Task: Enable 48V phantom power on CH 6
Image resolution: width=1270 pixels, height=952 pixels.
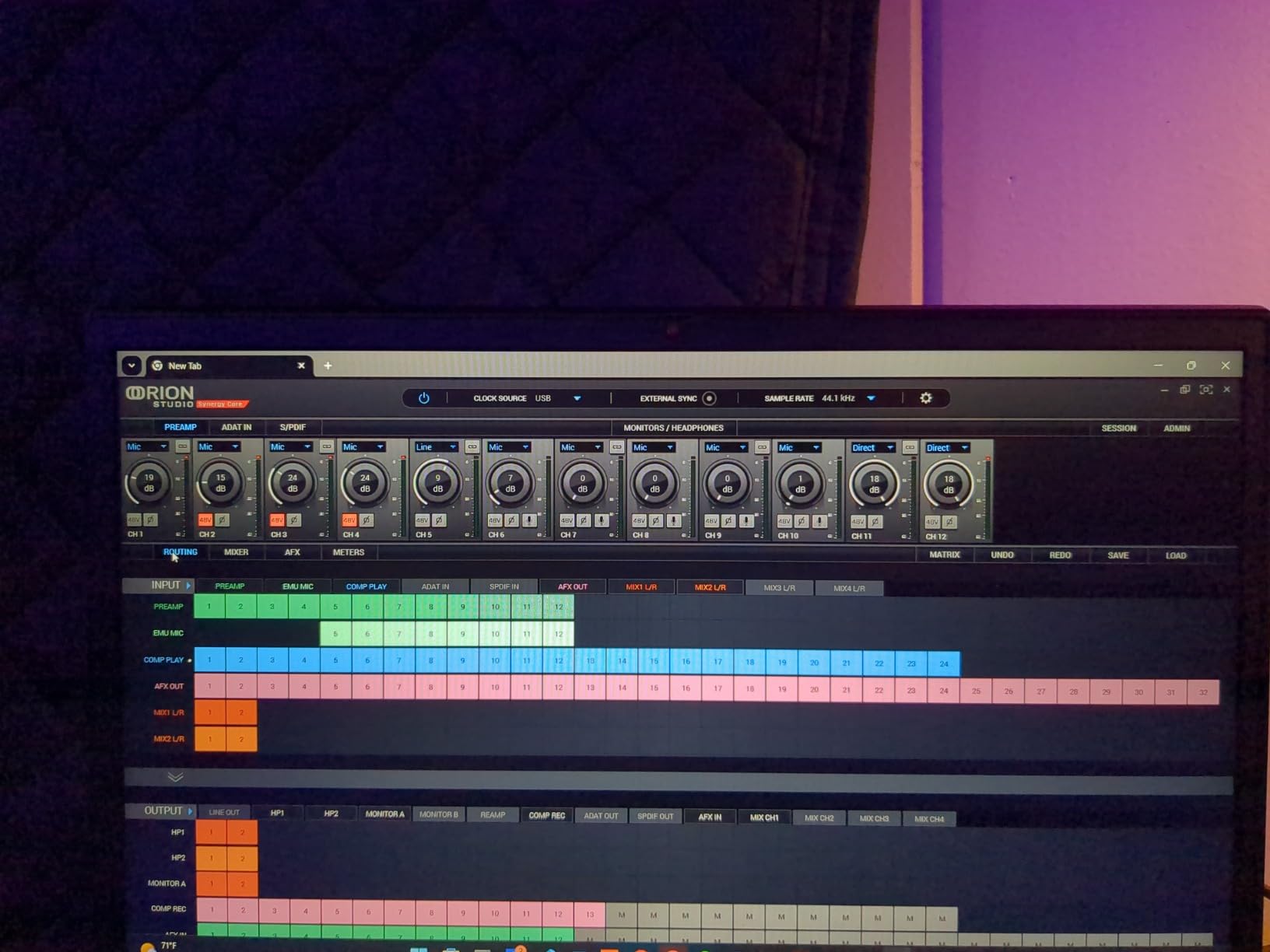Action: tap(495, 520)
